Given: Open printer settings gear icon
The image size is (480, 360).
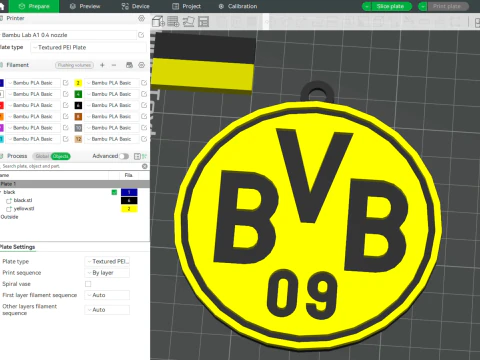Looking at the screenshot, I should [141, 18].
